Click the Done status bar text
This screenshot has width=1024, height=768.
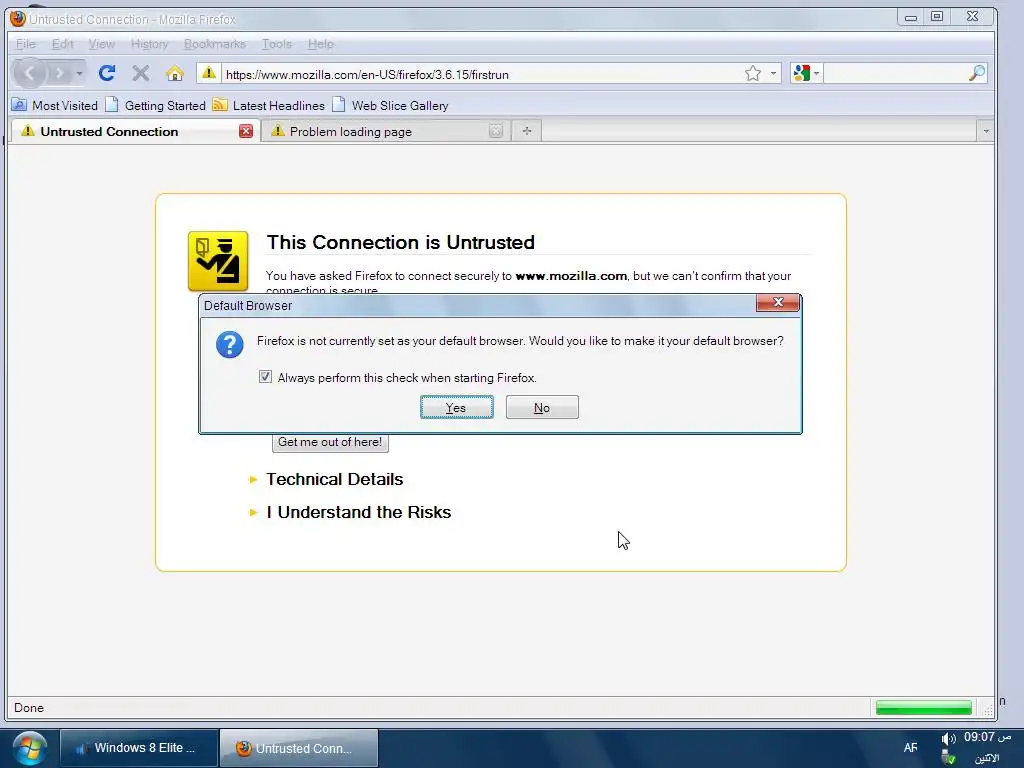click(29, 708)
